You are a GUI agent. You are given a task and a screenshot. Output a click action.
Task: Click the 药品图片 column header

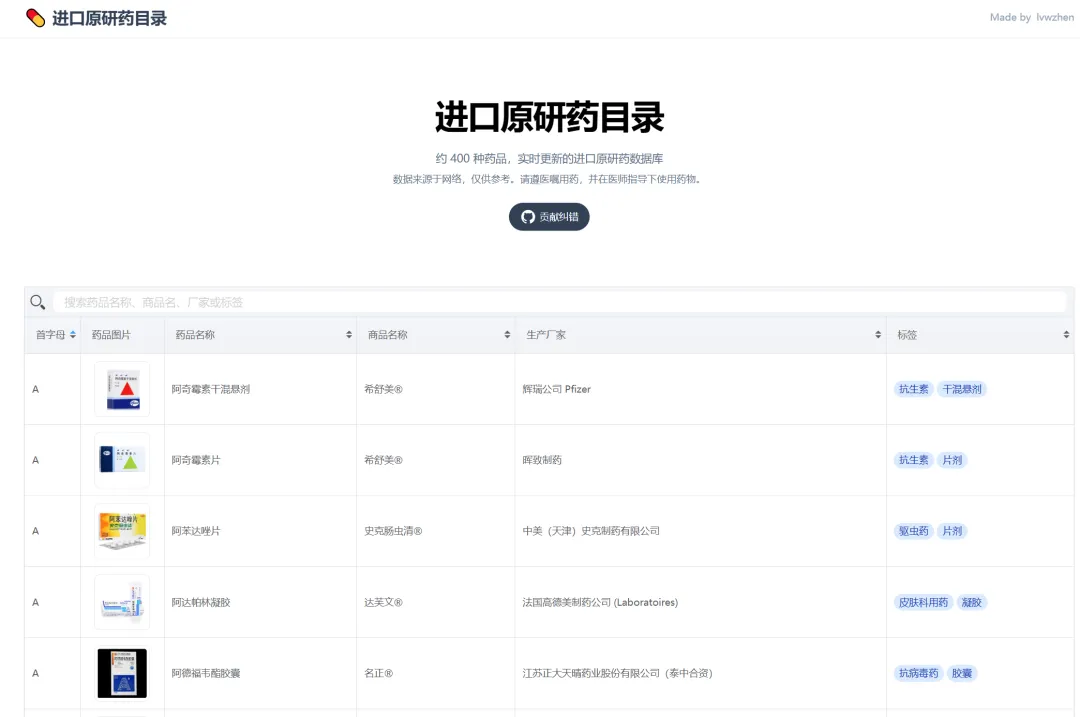[111, 335]
